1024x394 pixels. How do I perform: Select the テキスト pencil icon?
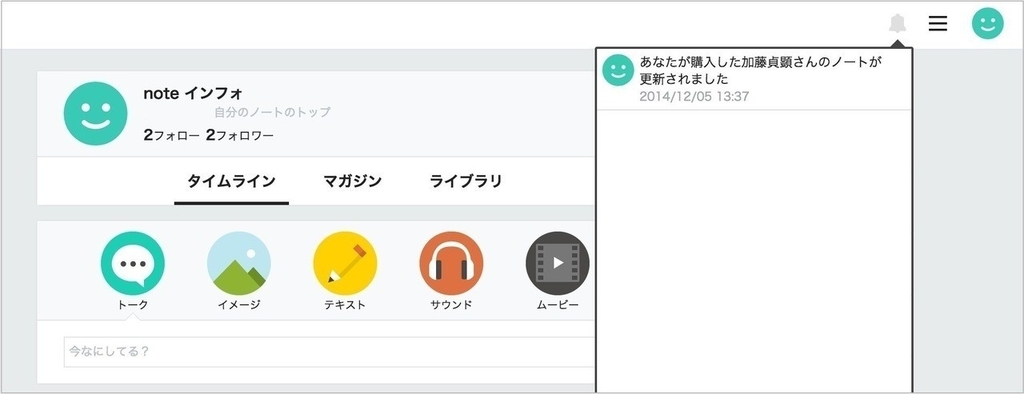coord(345,263)
